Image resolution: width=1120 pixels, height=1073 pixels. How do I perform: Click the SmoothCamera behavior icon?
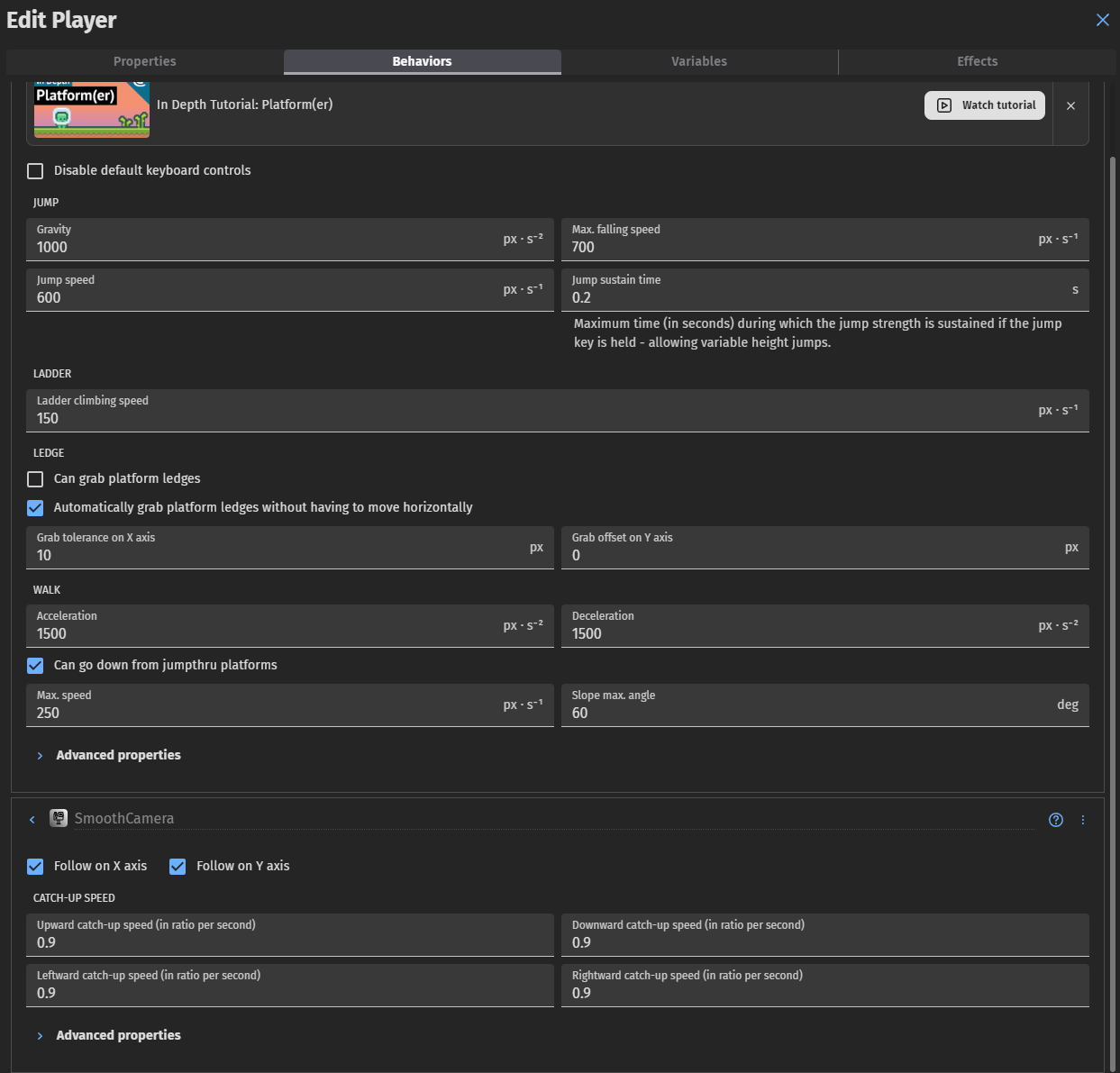[x=59, y=818]
